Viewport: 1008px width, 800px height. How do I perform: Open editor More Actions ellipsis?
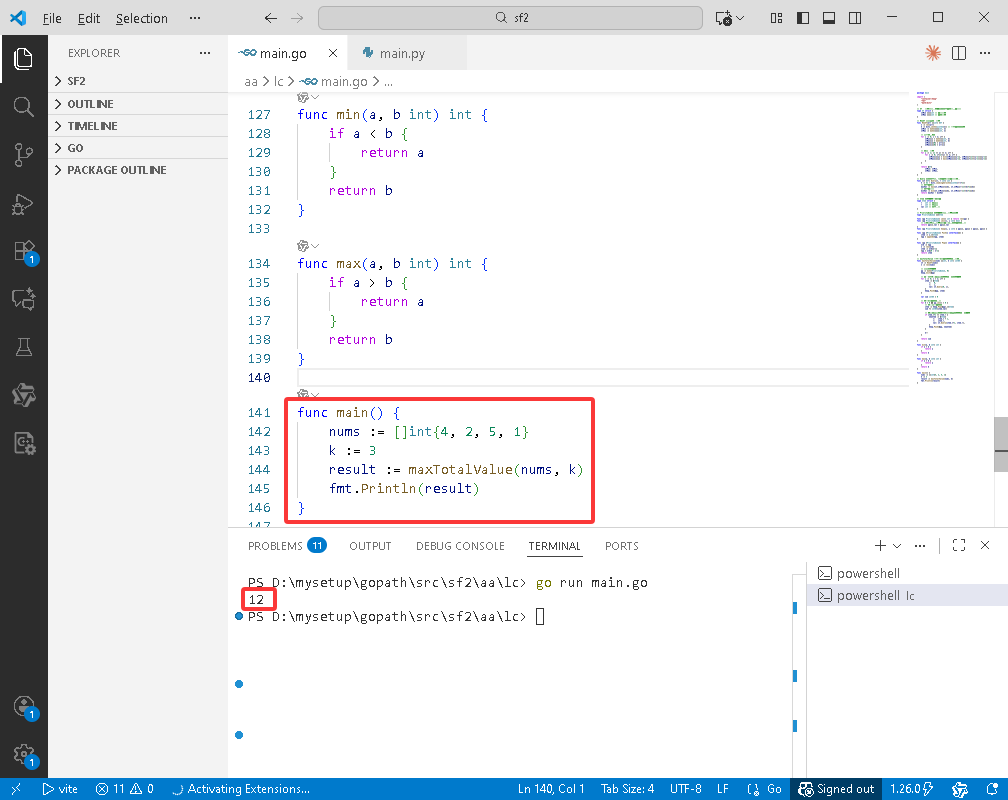[985, 53]
